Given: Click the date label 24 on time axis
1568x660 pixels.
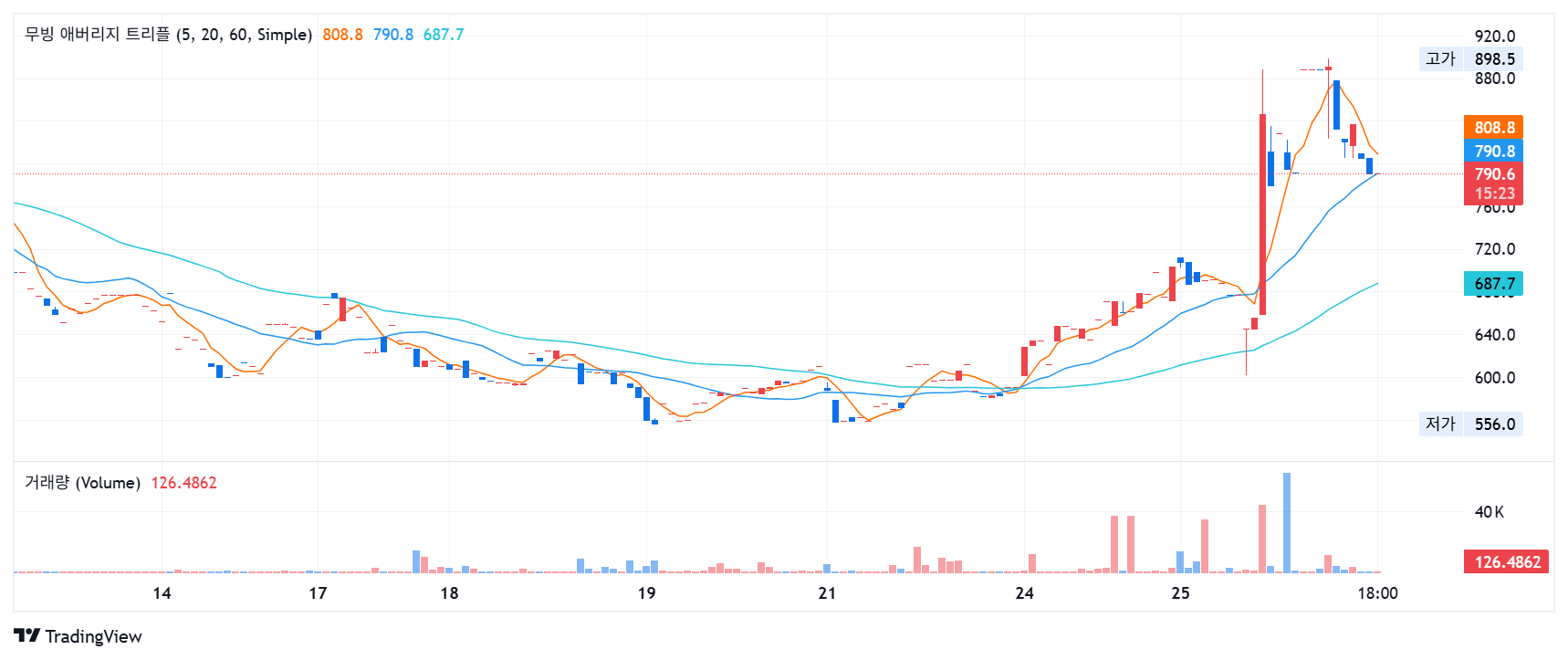Looking at the screenshot, I should point(1024,593).
